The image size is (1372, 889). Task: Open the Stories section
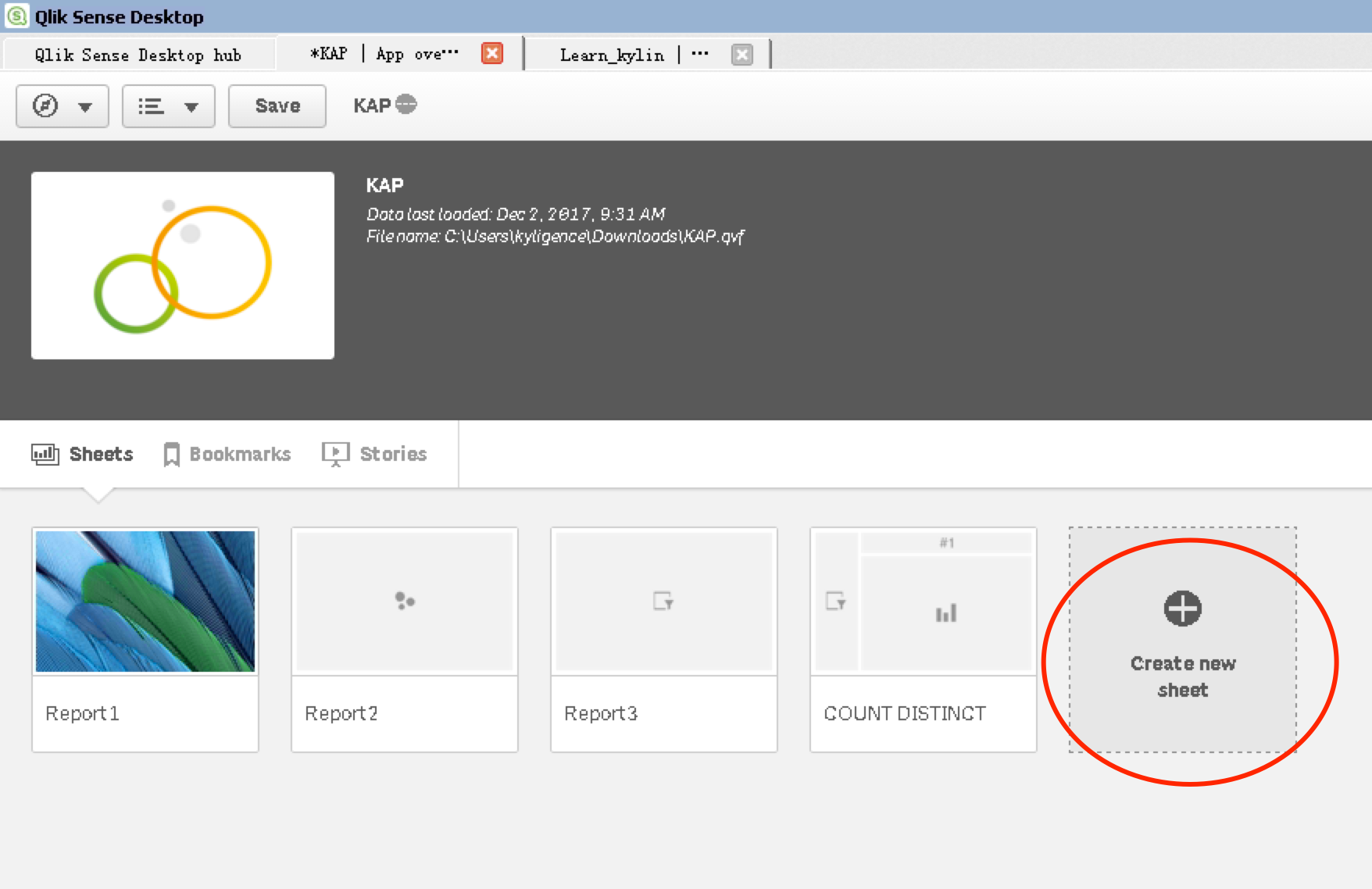[x=393, y=454]
